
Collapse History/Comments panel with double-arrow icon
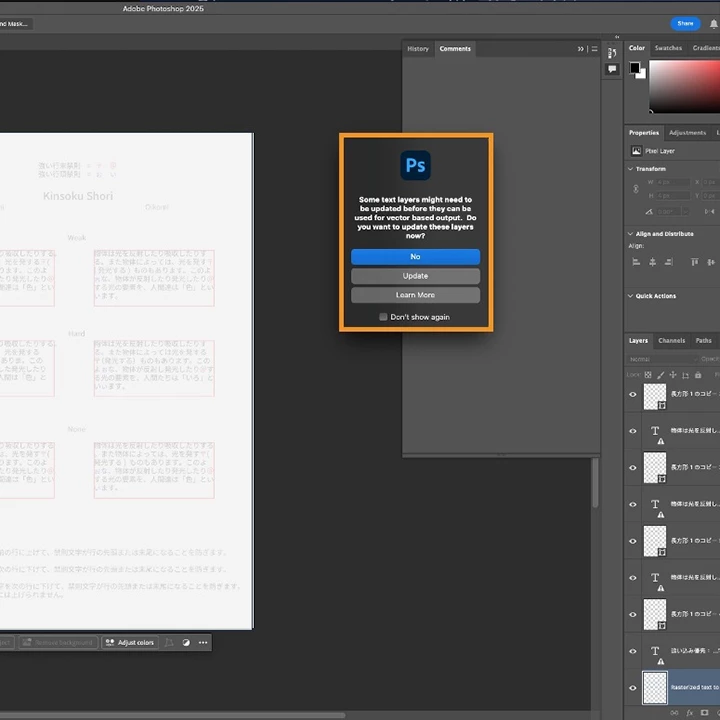point(580,49)
